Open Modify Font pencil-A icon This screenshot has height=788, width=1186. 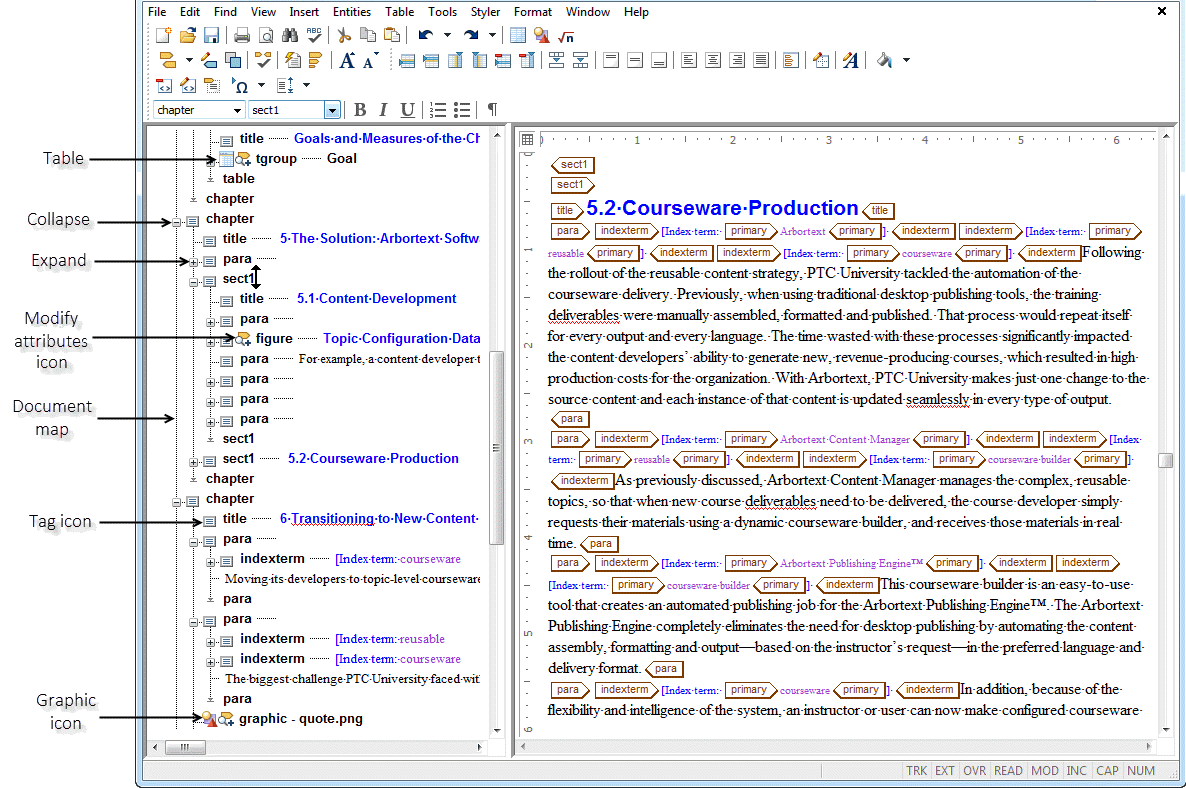coord(851,60)
